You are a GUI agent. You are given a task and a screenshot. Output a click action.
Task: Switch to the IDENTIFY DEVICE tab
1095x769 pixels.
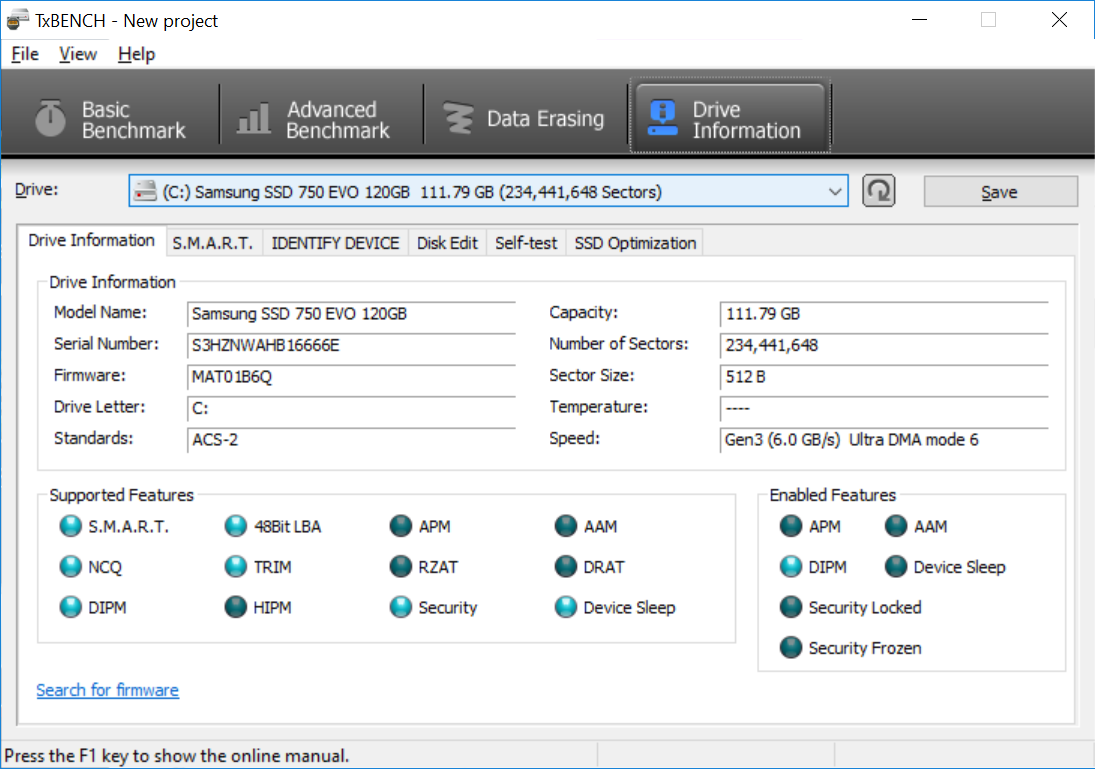335,243
